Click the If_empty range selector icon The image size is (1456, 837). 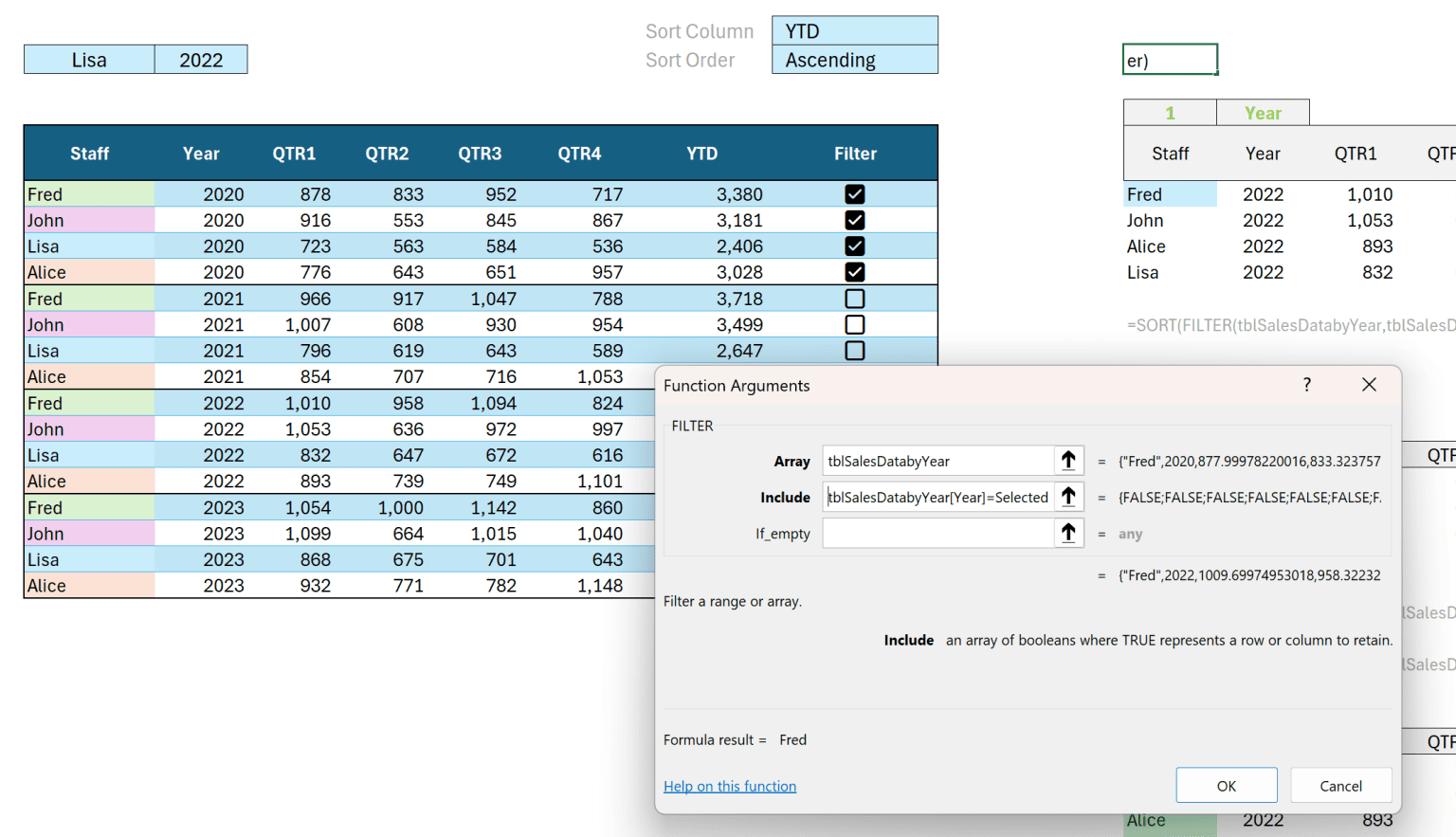click(x=1068, y=532)
